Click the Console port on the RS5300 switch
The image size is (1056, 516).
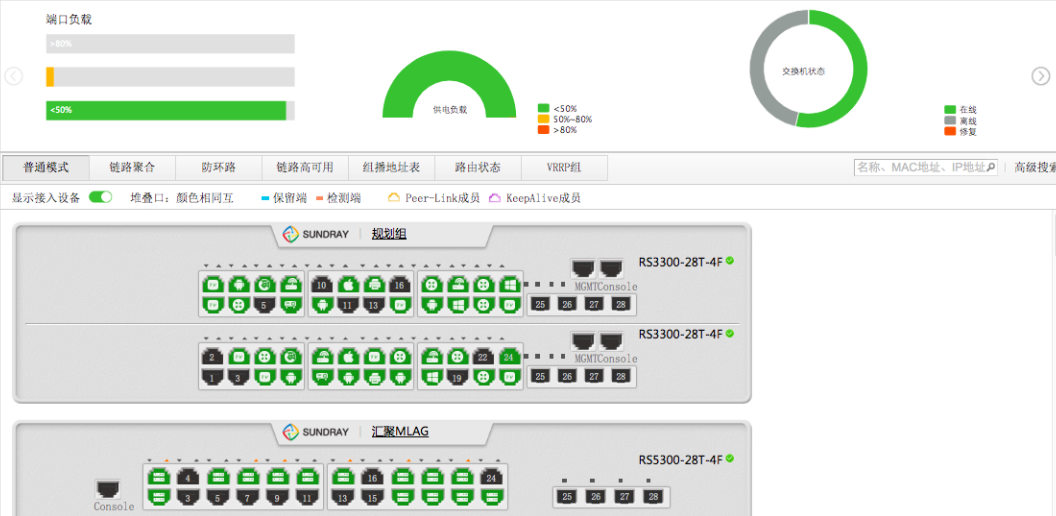(x=108, y=489)
